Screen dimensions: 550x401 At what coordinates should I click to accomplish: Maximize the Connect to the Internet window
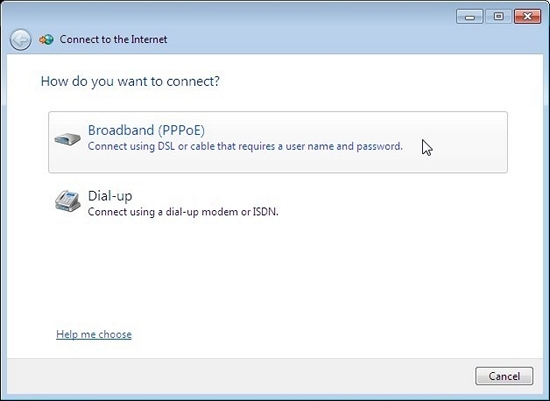tap(498, 16)
